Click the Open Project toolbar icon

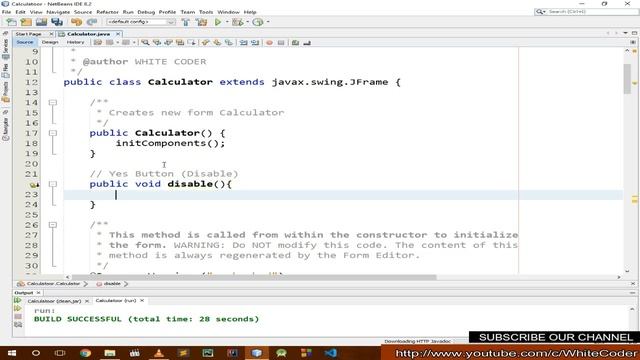point(41,22)
